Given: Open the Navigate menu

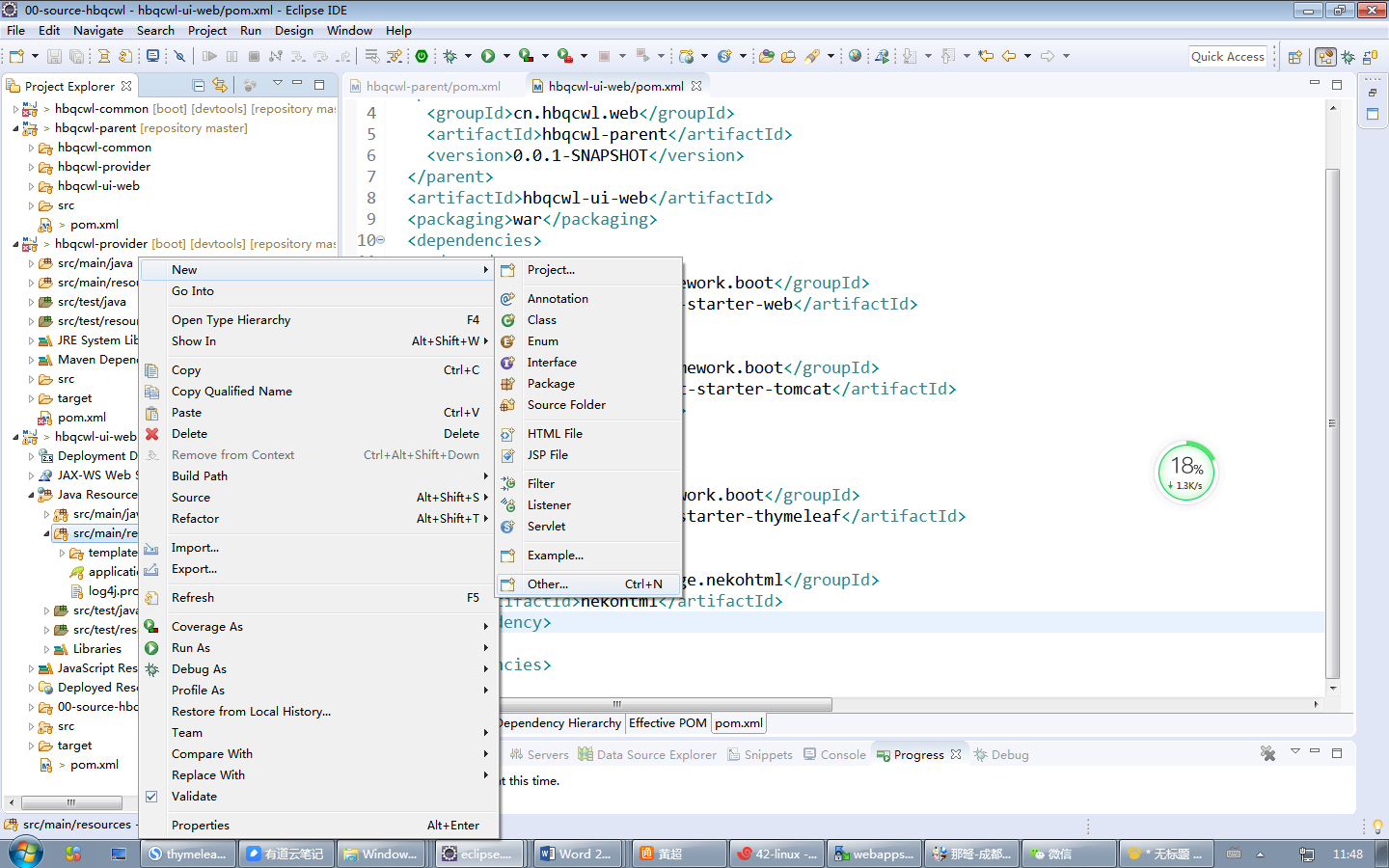Looking at the screenshot, I should coord(98,31).
